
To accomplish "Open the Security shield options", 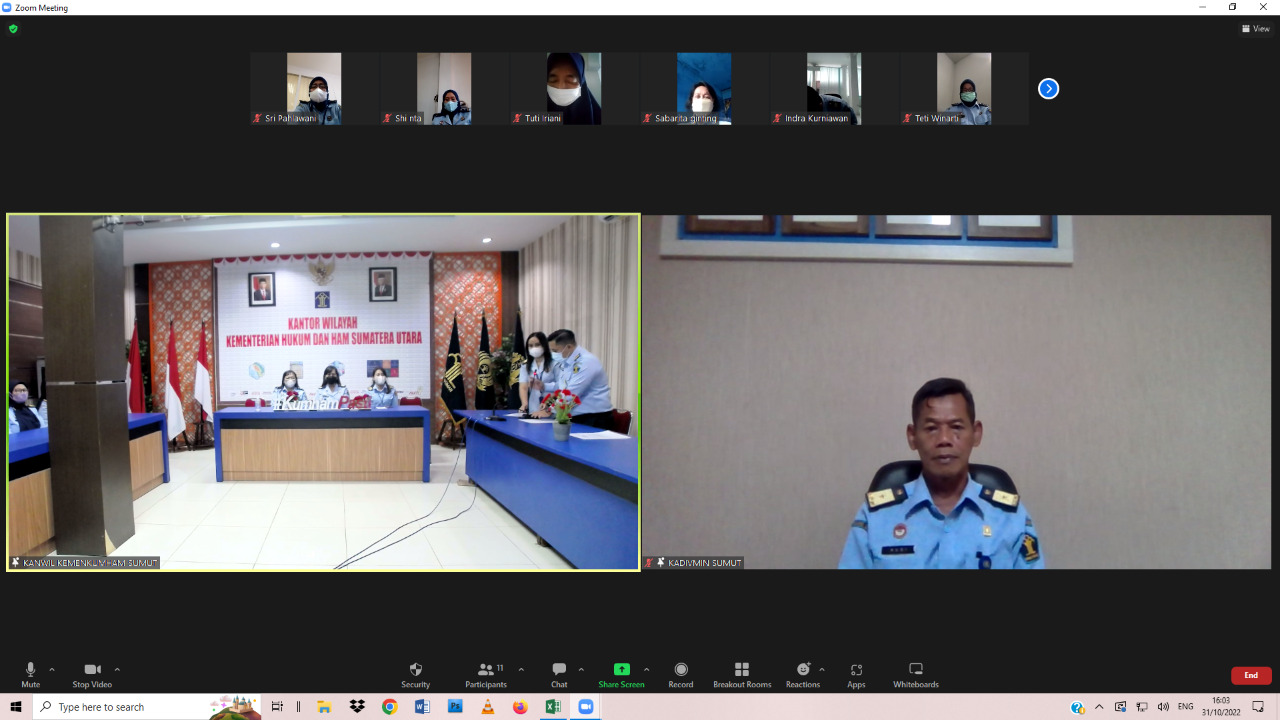I will [415, 674].
